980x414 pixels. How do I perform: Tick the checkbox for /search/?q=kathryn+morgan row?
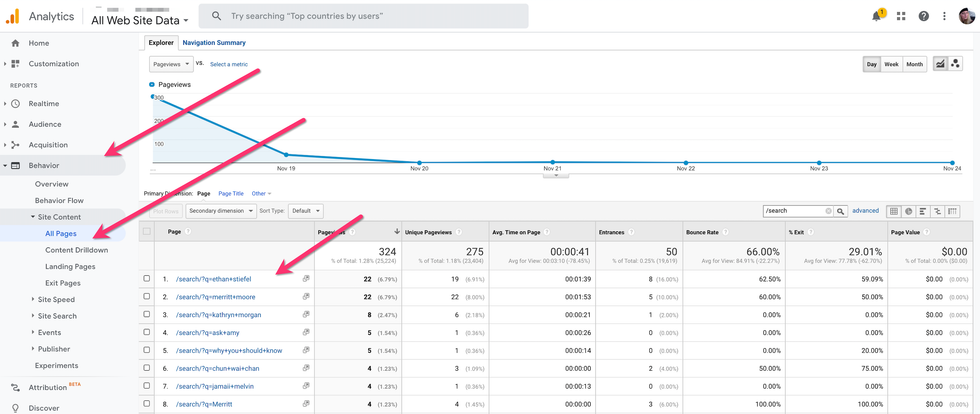tap(147, 315)
